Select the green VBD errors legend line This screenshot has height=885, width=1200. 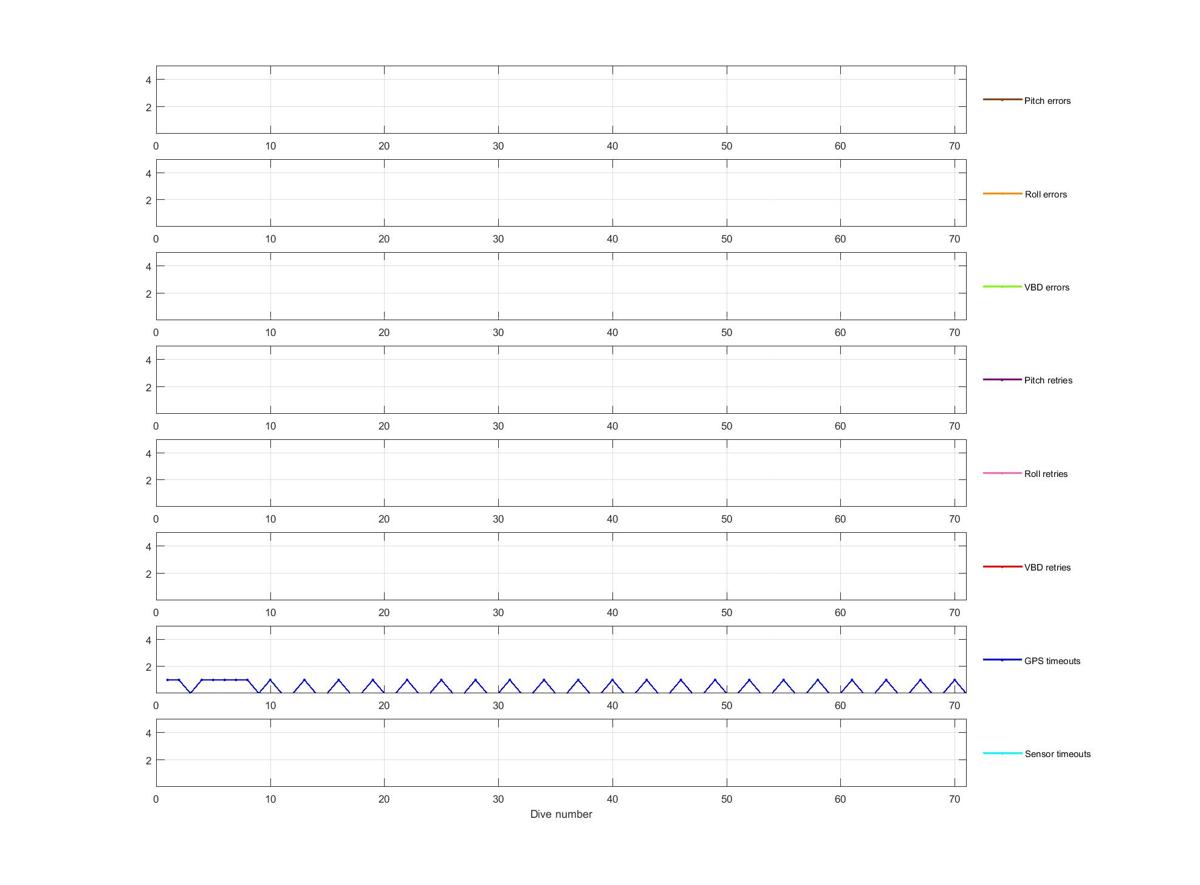coord(1002,287)
